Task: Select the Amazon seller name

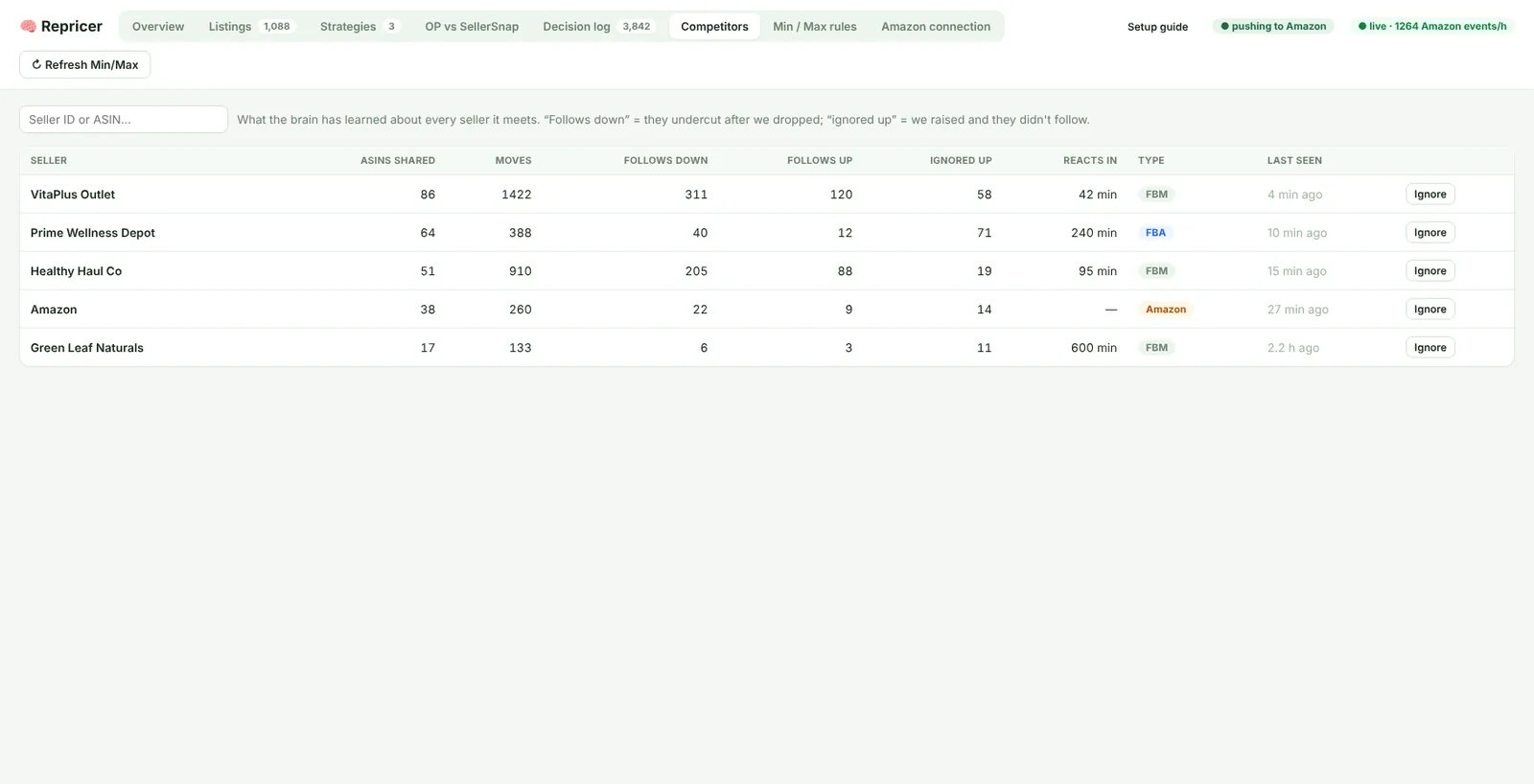Action: (54, 309)
